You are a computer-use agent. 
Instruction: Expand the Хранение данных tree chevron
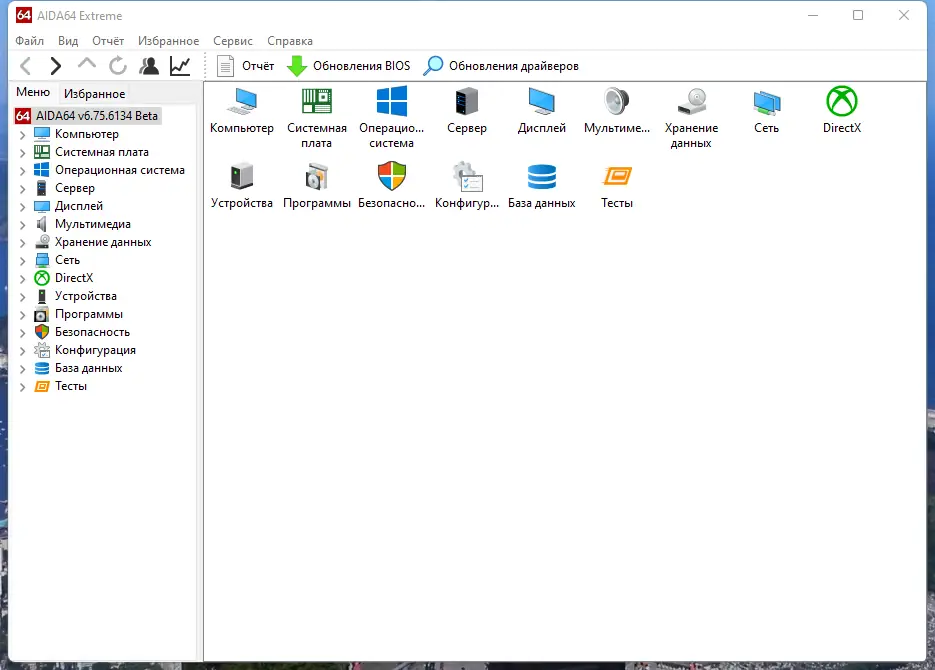(x=22, y=243)
